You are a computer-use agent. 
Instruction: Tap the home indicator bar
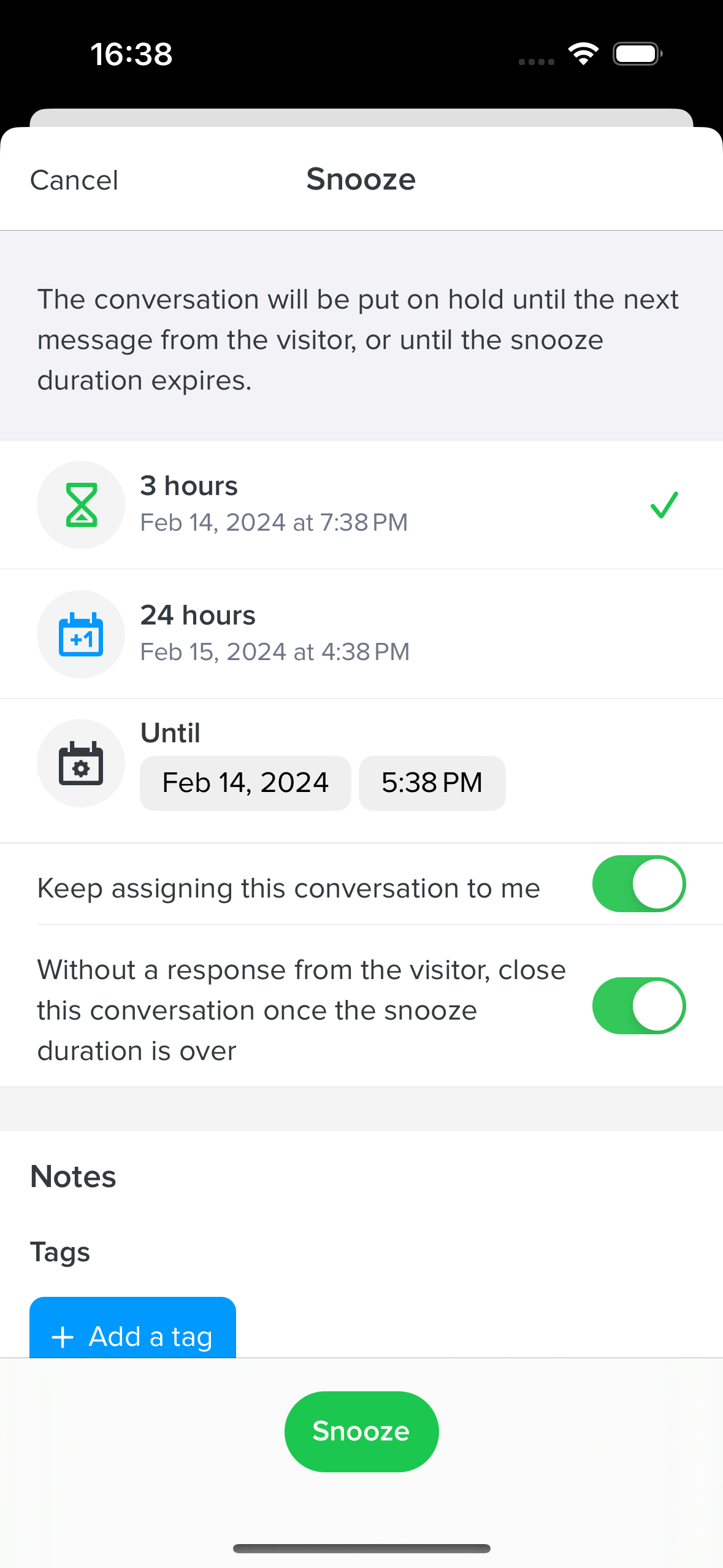[361, 1548]
